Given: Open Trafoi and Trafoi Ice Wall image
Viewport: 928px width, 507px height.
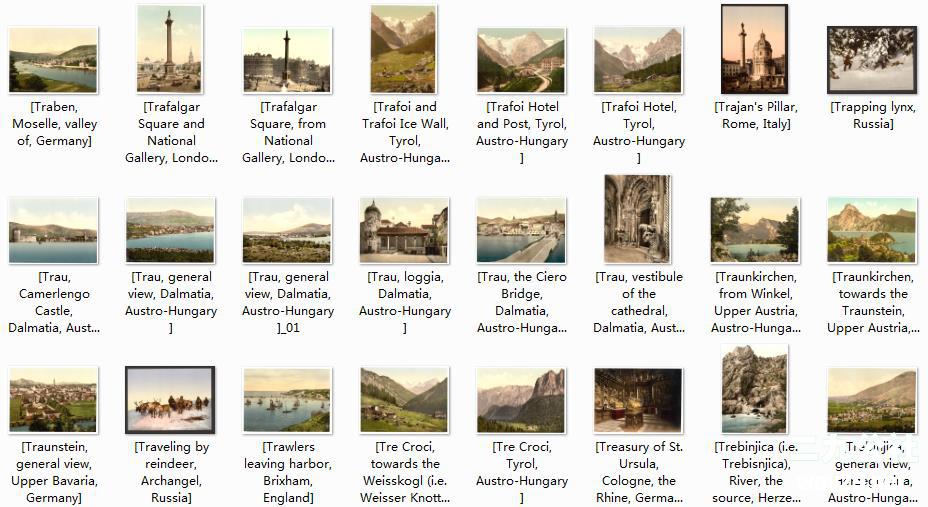Looking at the screenshot, I should click(403, 49).
